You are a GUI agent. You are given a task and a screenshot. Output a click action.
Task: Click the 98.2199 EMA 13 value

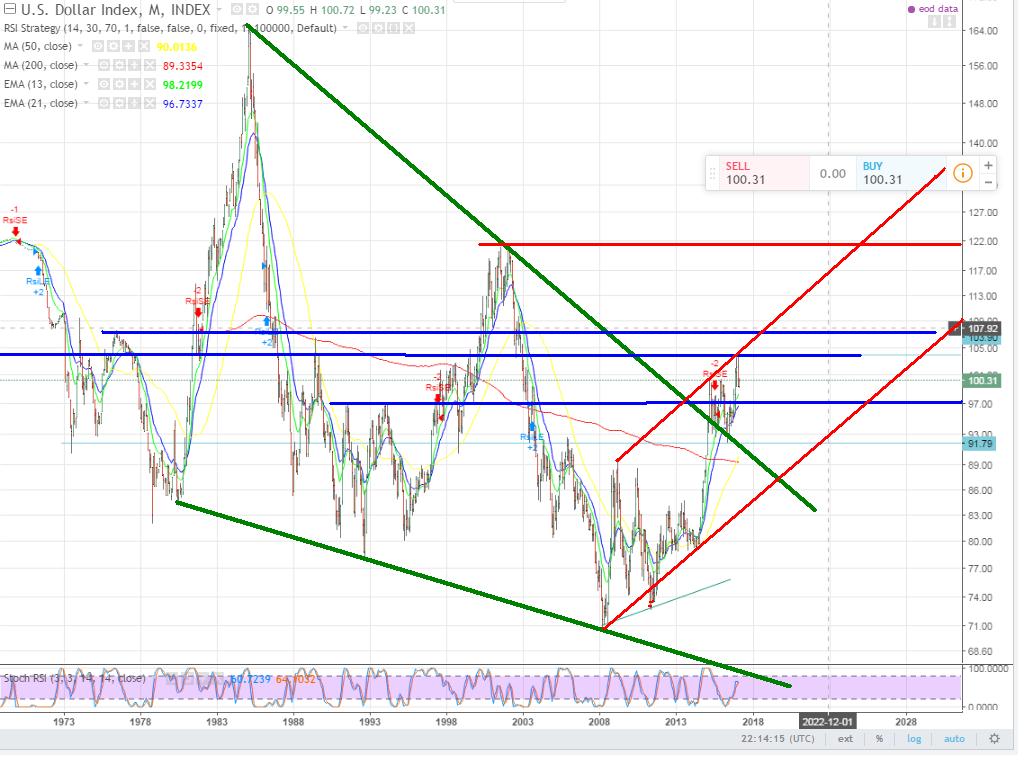tap(183, 85)
